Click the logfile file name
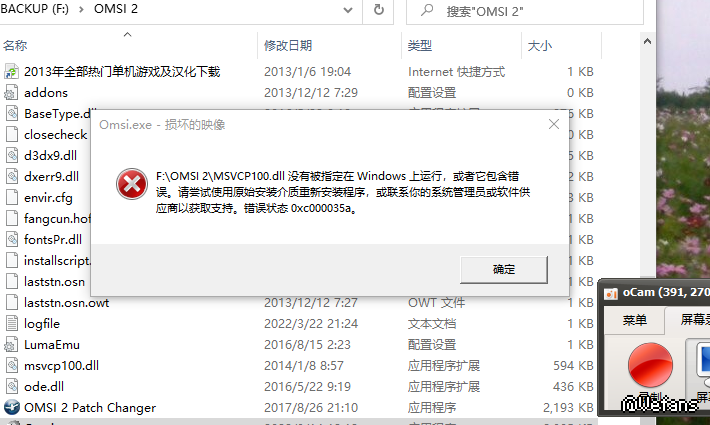710x425 pixels. pos(42,324)
